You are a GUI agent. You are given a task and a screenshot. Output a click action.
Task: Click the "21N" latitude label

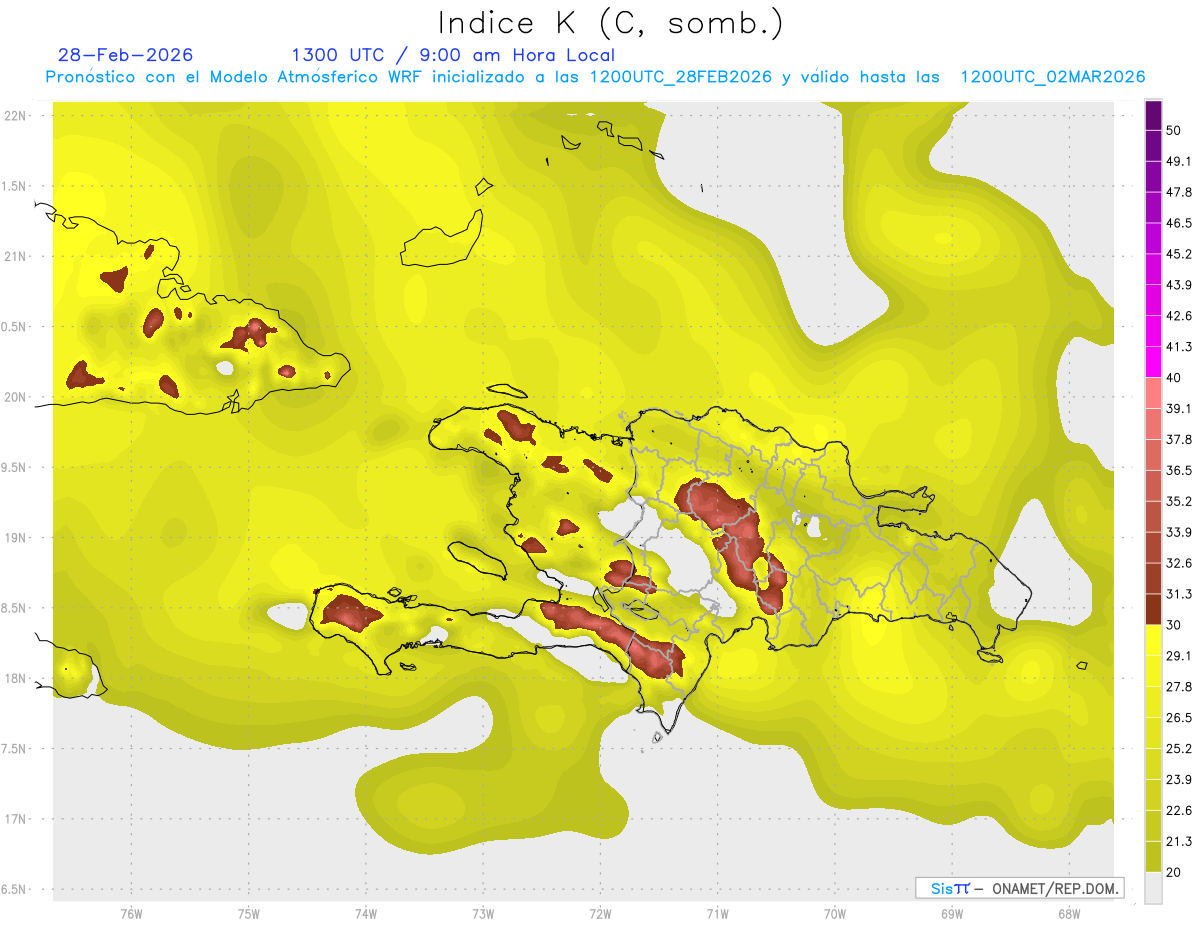[x=15, y=256]
